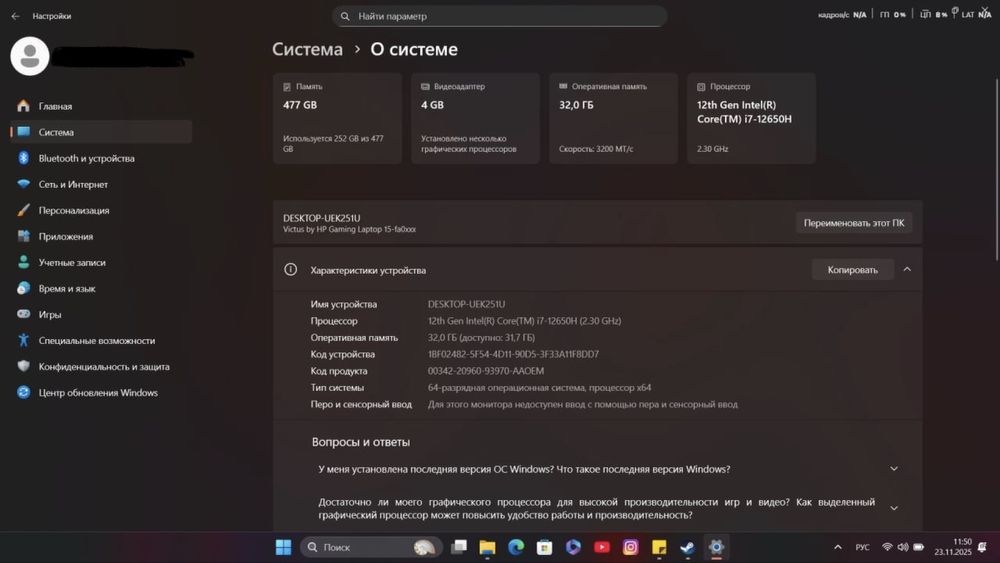The image size is (1000, 563).
Task: Open Приложения settings
Action: [x=101, y=237]
